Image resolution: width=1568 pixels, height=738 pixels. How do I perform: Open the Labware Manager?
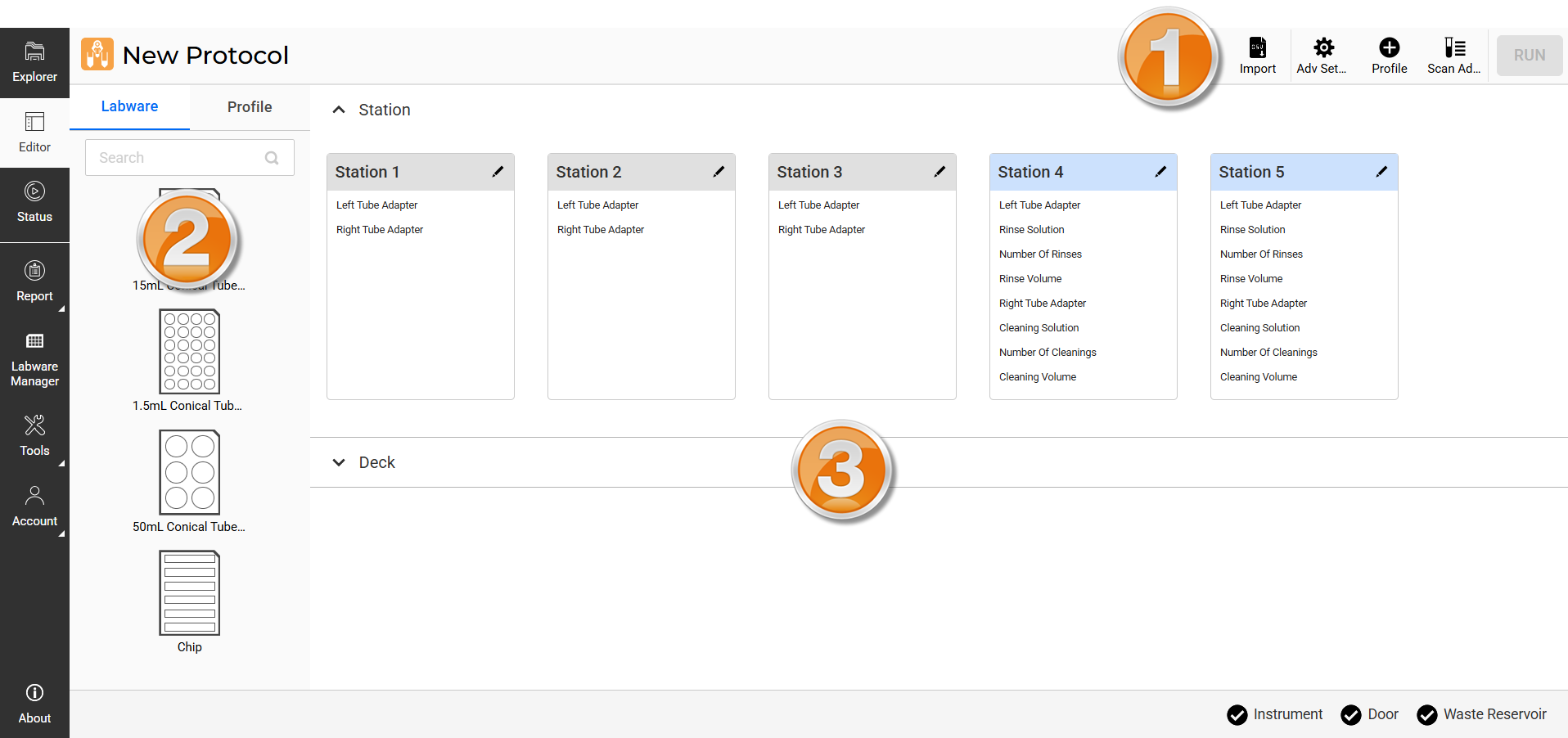(34, 359)
